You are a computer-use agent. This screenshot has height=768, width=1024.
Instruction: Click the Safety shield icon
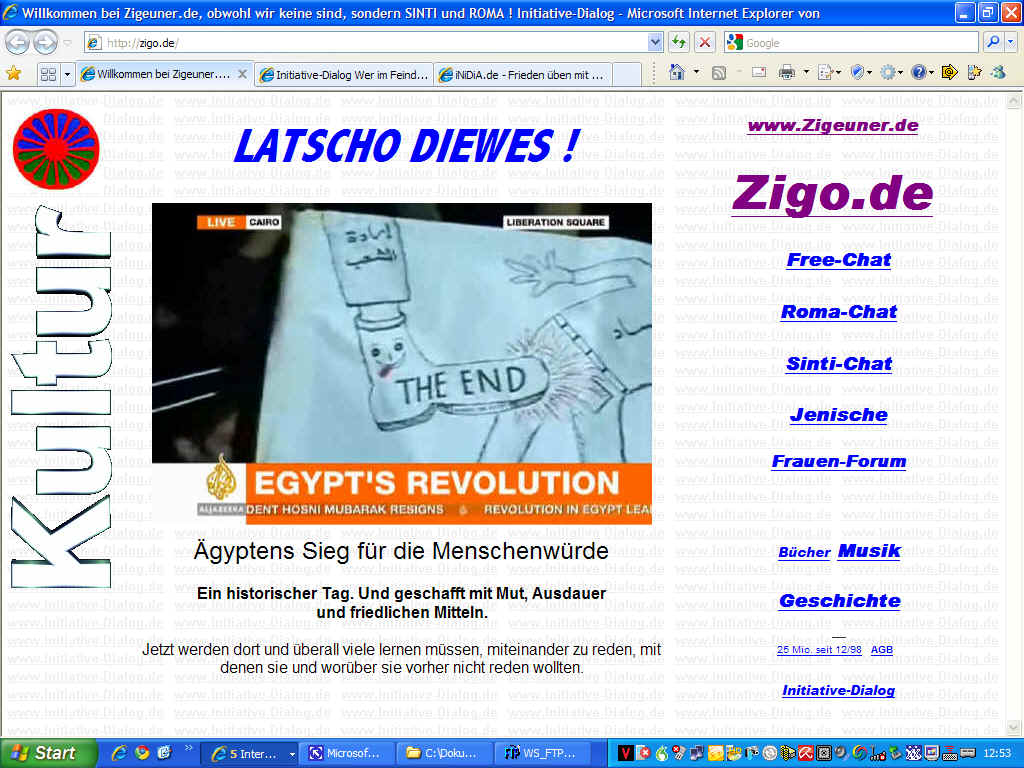pos(857,72)
